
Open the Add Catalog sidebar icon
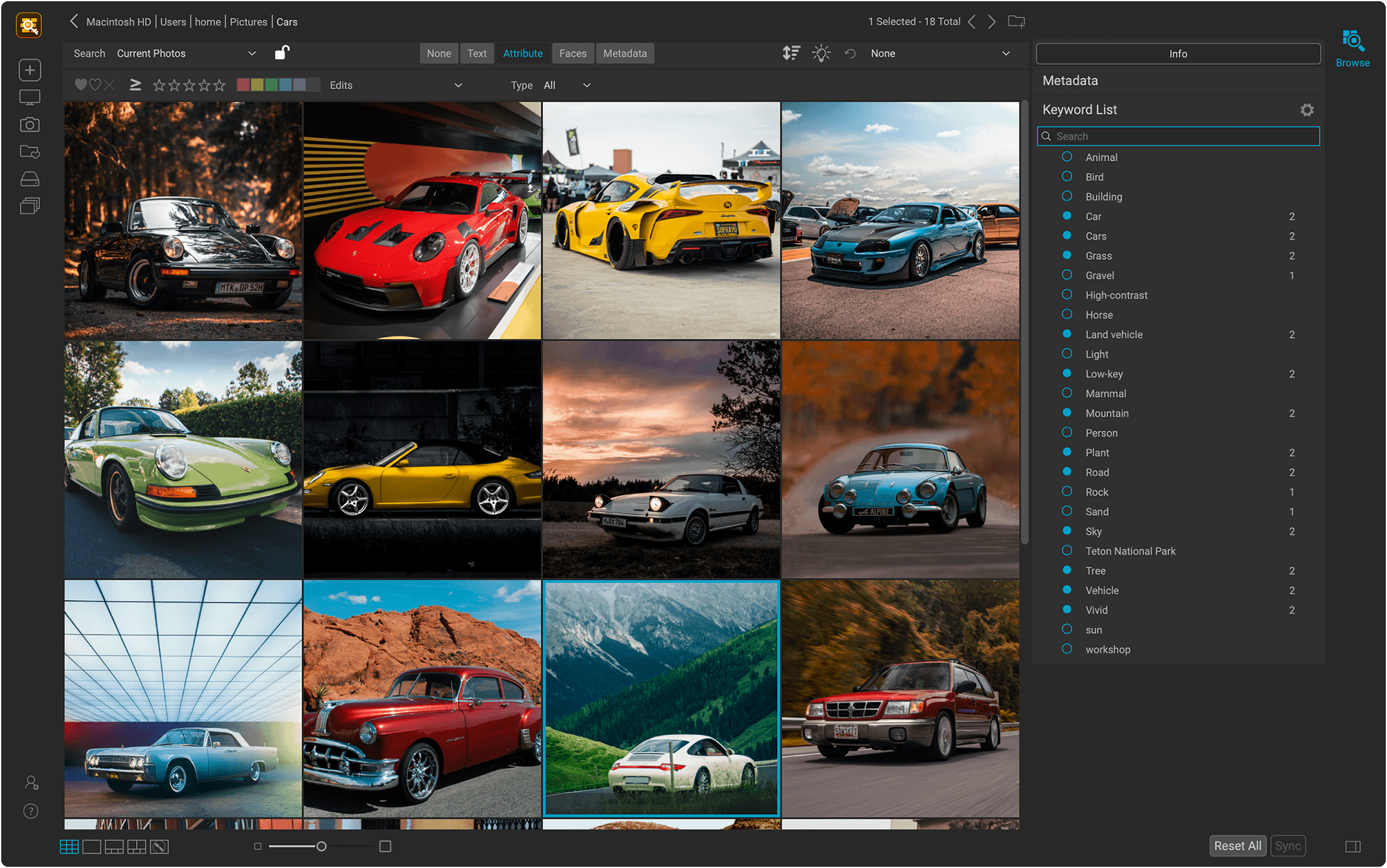point(29,70)
